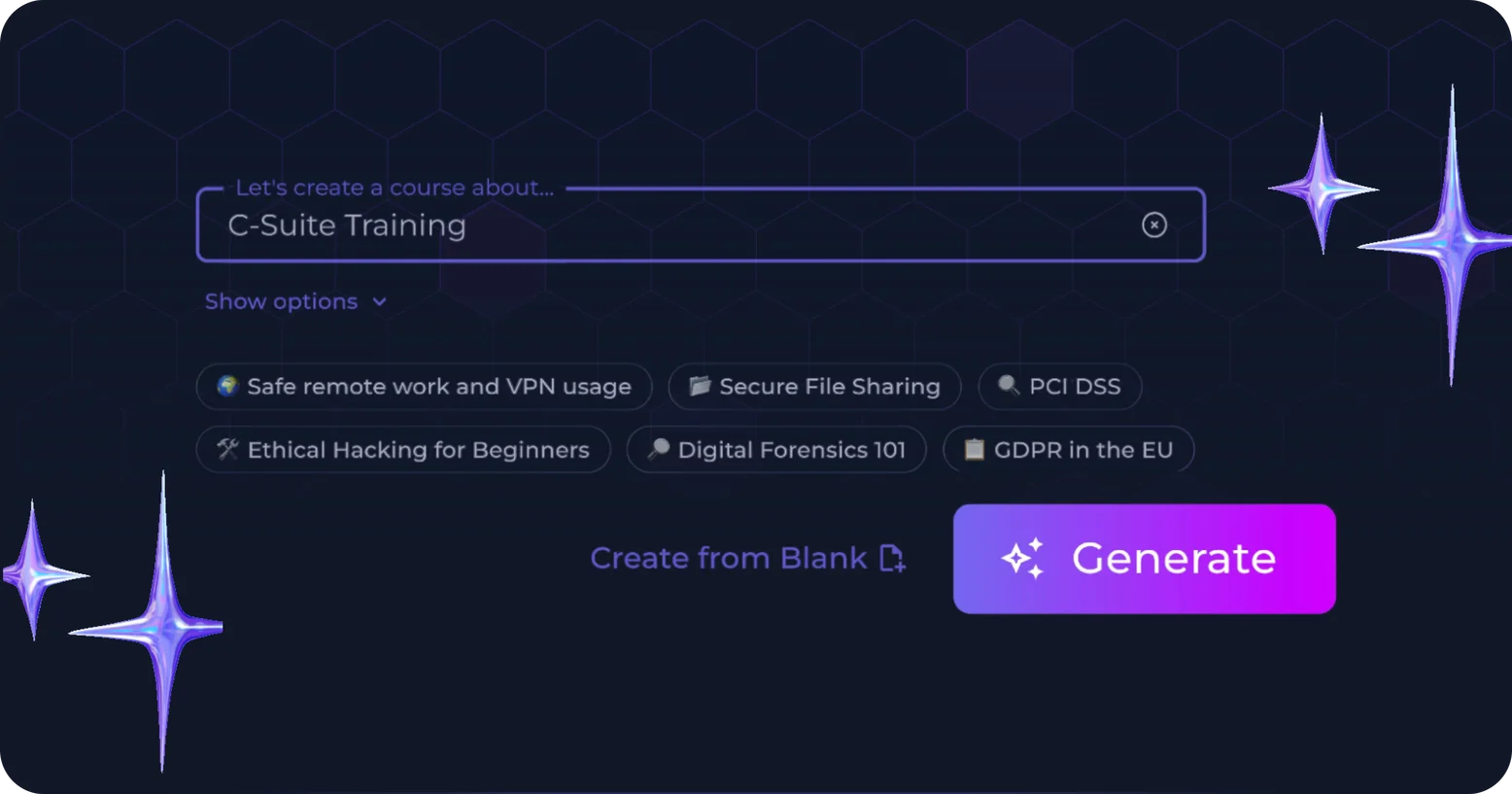Generate the course
Image resolution: width=1512 pixels, height=794 pixels.
(1145, 559)
